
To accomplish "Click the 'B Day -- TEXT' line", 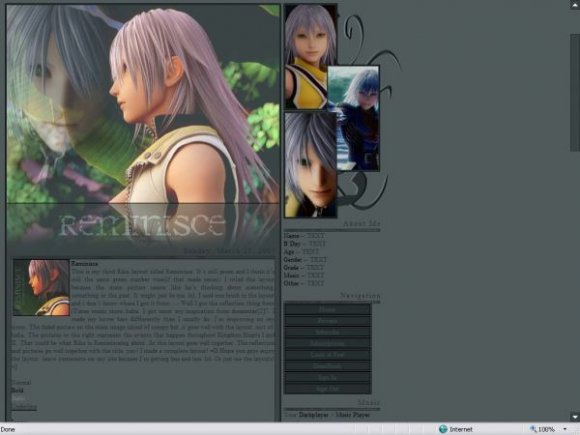I will point(304,244).
